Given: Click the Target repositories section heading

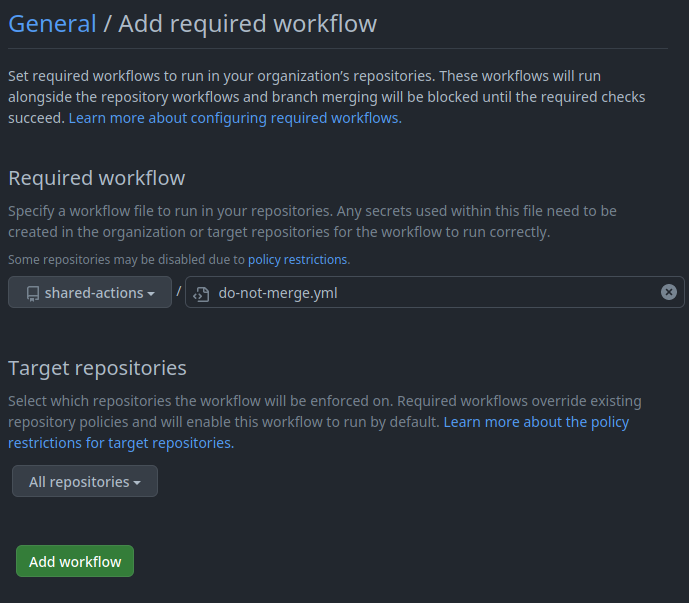Looking at the screenshot, I should pos(98,368).
